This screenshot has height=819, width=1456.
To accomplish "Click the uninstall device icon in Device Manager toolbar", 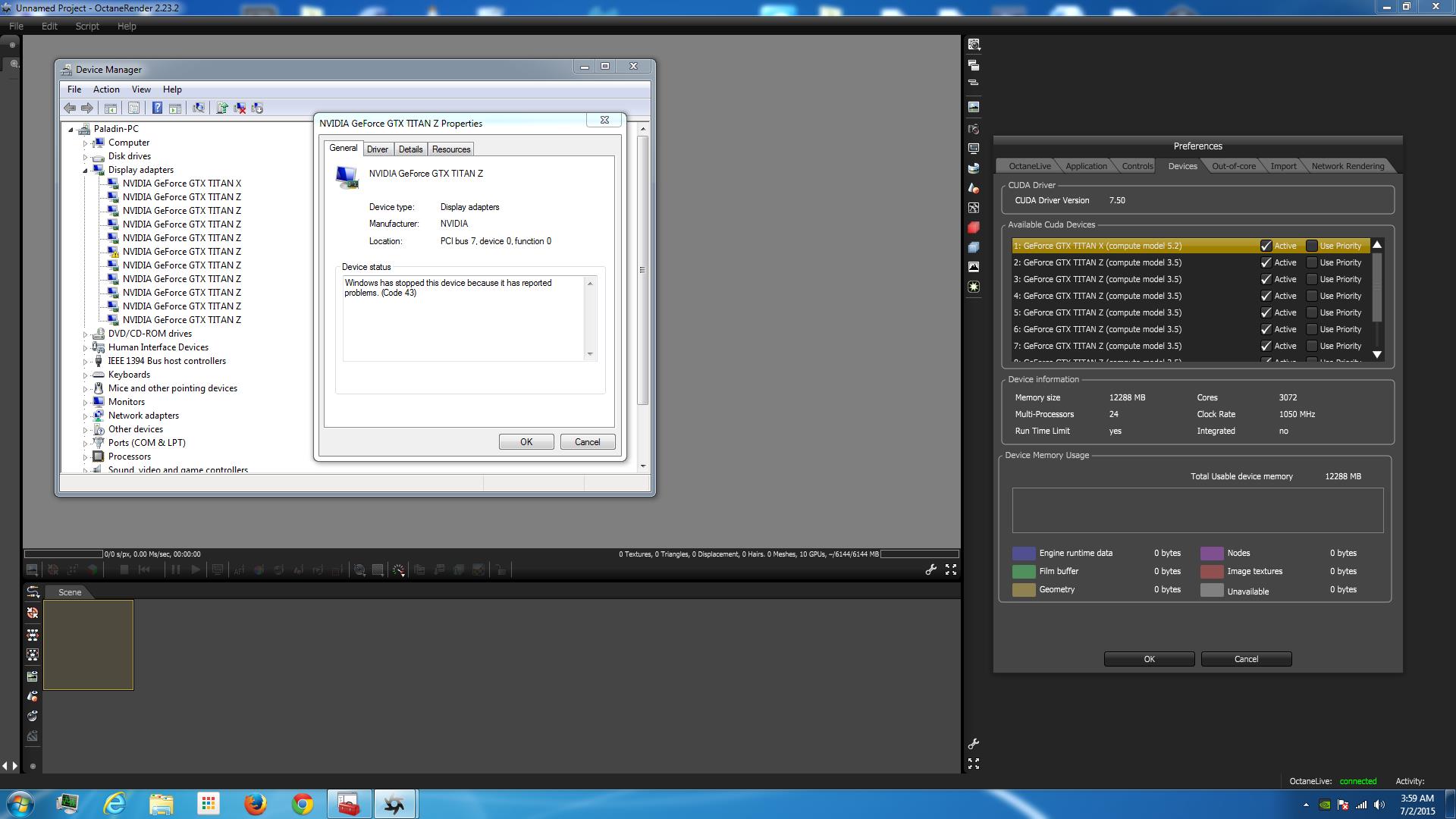I will point(240,108).
